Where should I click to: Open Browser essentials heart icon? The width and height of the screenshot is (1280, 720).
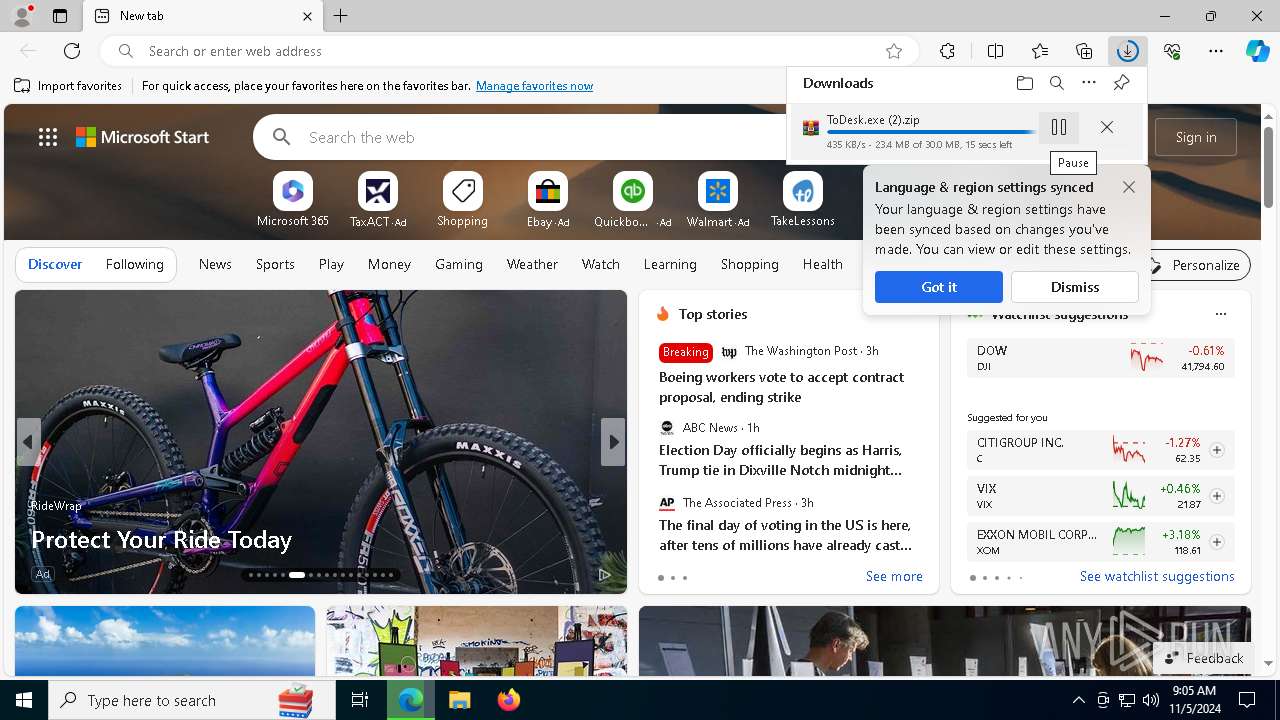point(1172,51)
